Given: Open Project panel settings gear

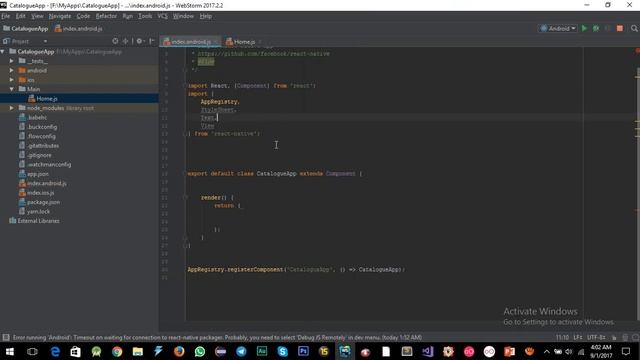Looking at the screenshot, I should (140, 41).
